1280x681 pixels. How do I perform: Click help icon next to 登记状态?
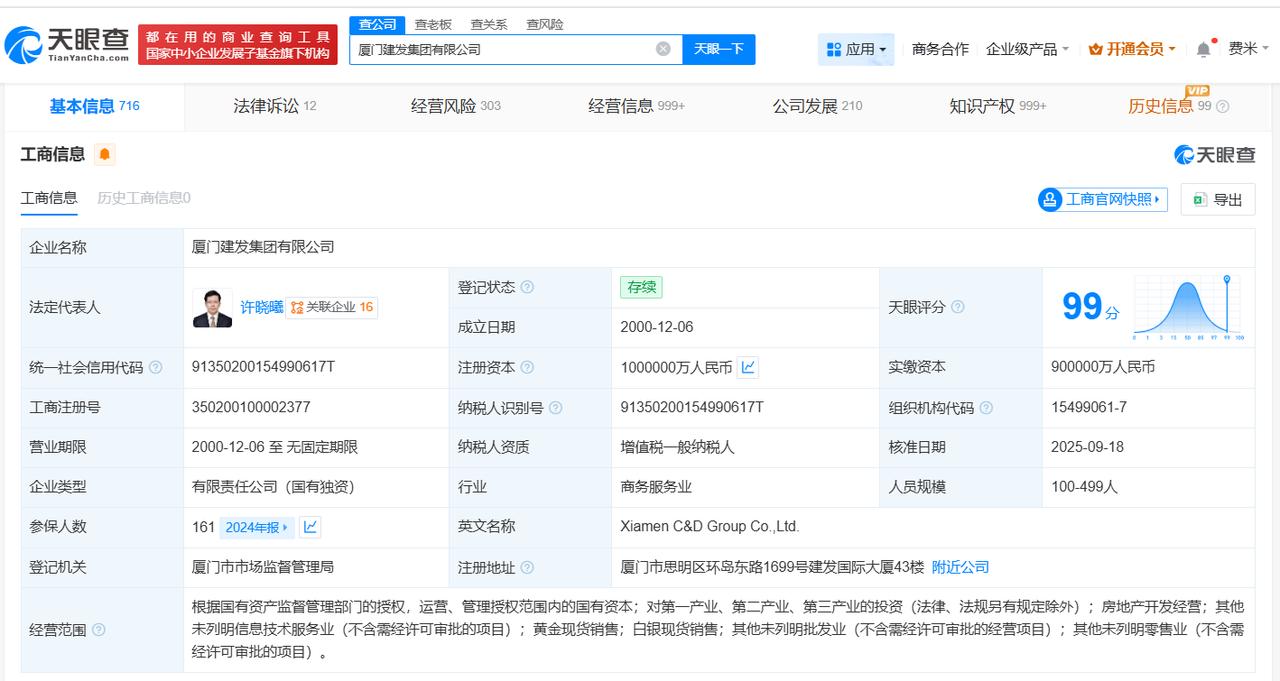(x=527, y=287)
